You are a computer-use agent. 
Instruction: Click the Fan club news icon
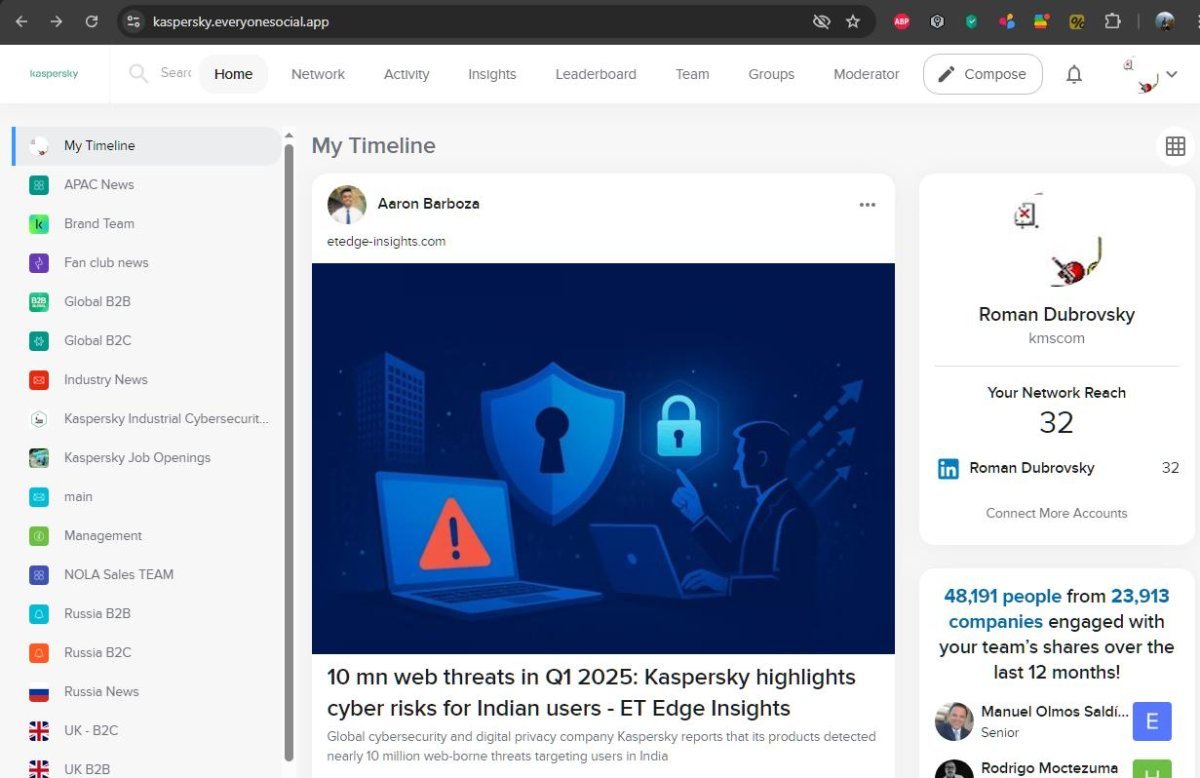(x=39, y=263)
